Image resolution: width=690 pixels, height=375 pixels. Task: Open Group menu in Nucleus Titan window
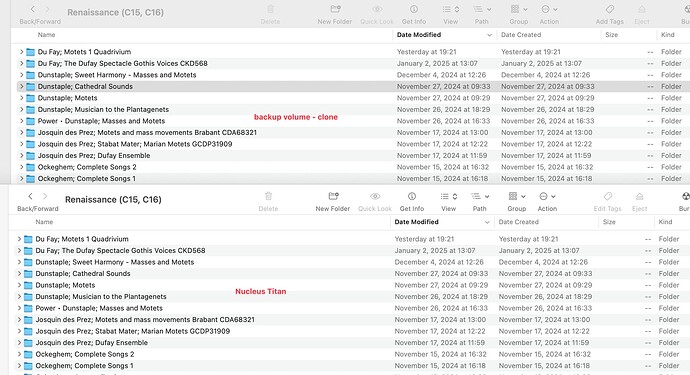point(517,196)
